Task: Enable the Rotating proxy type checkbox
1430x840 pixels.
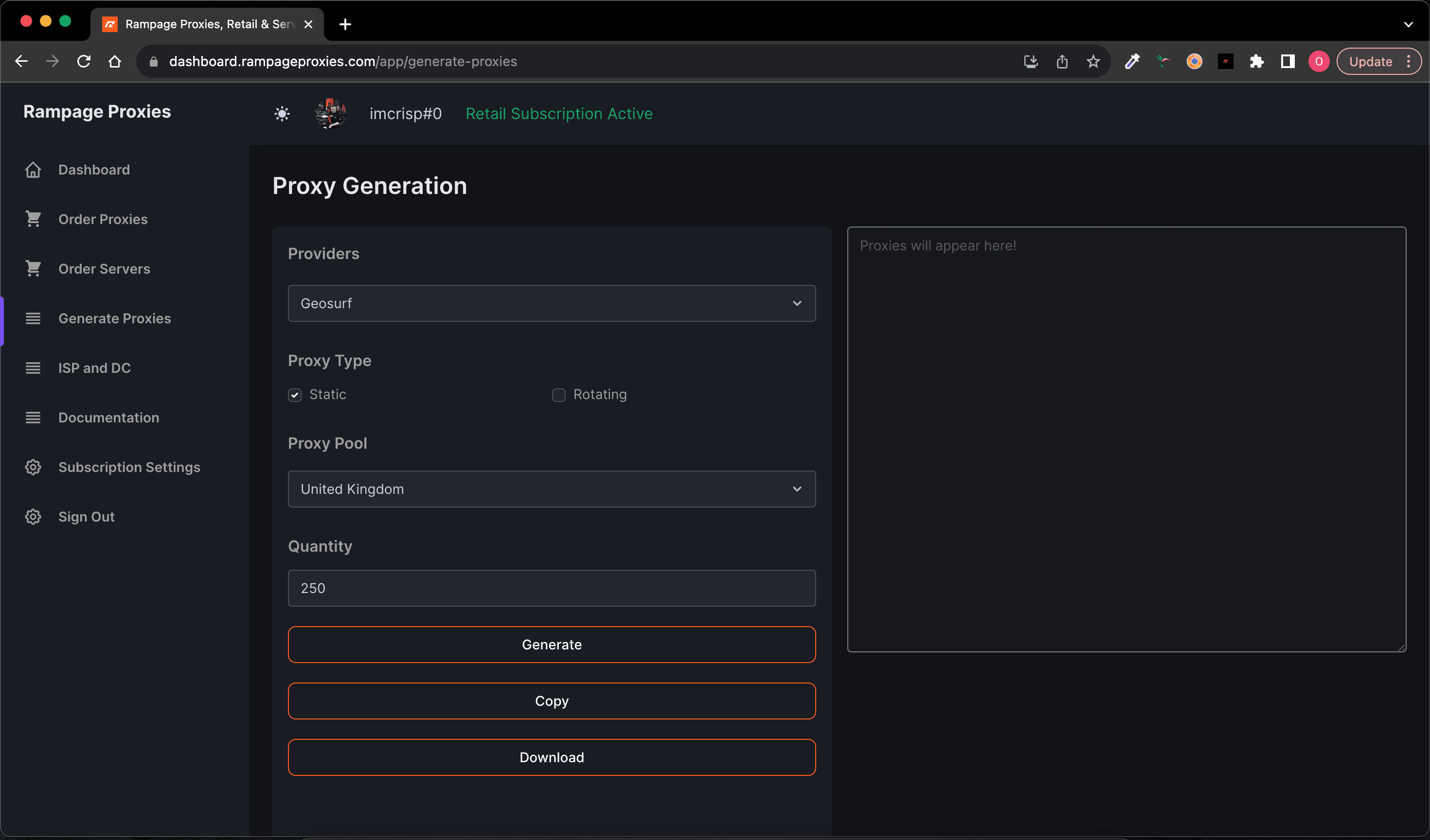Action: coord(559,395)
